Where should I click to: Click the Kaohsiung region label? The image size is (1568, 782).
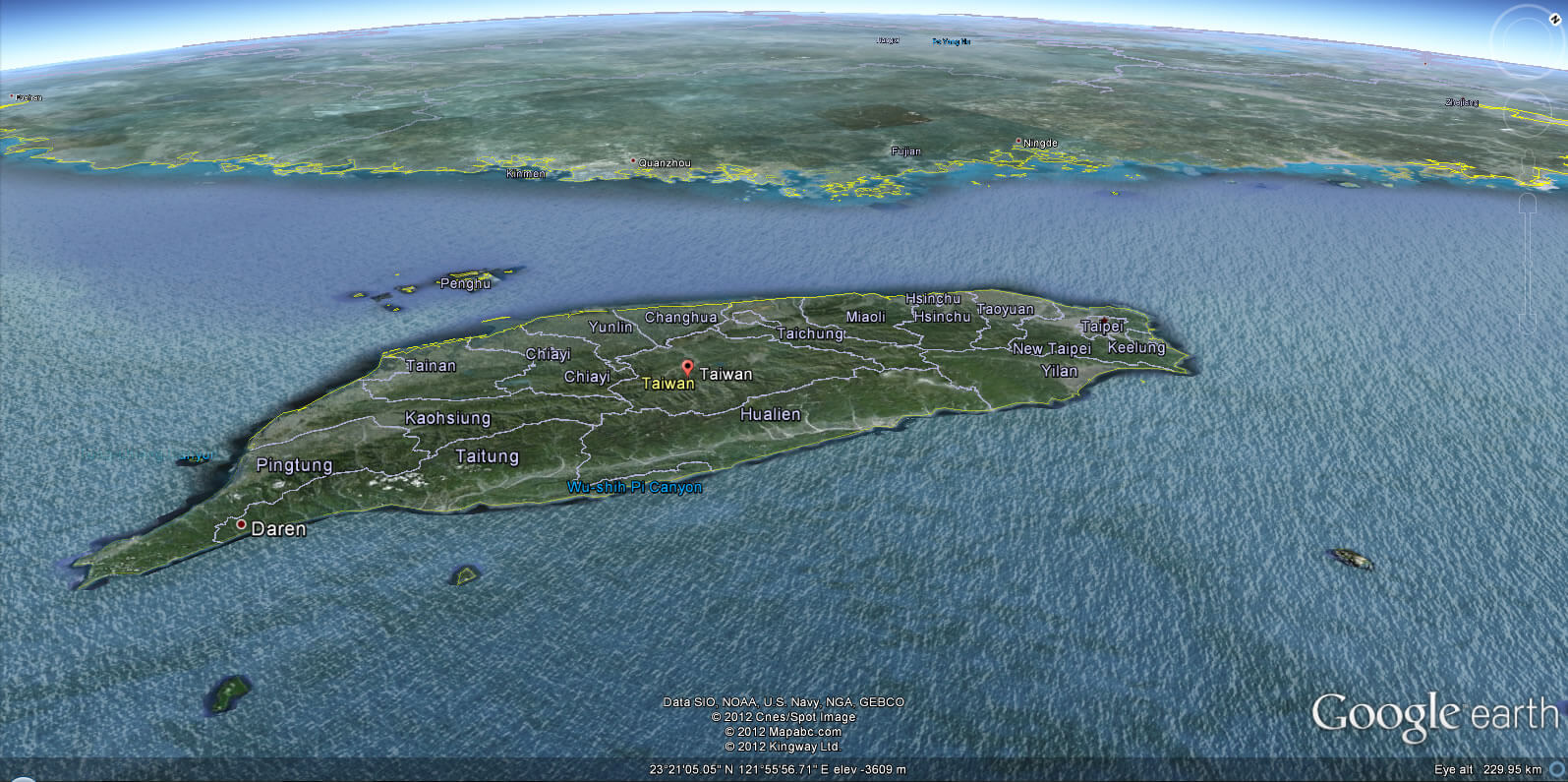[447, 418]
